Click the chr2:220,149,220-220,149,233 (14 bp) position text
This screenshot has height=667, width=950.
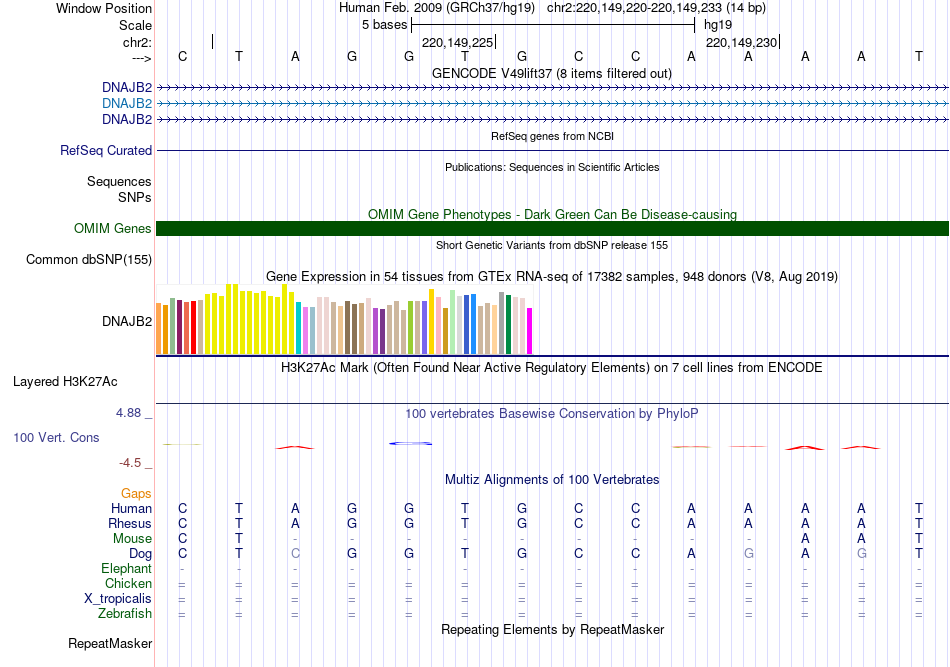click(656, 8)
